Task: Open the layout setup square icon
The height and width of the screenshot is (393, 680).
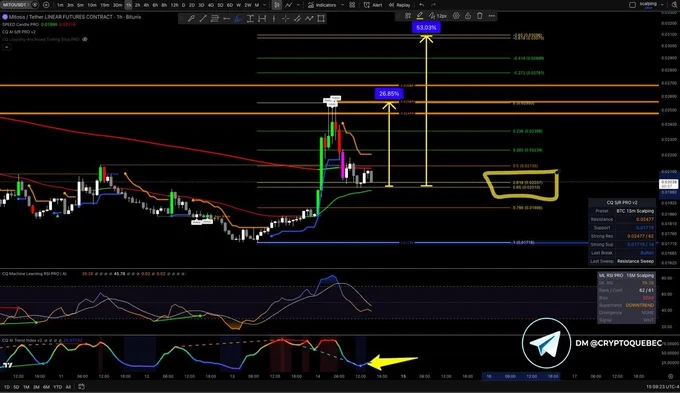Action: (633, 5)
